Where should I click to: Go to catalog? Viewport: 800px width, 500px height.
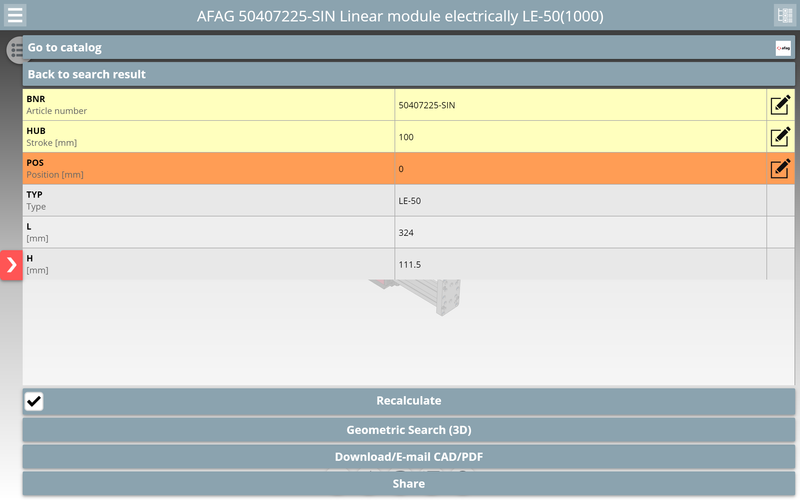click(x=409, y=47)
